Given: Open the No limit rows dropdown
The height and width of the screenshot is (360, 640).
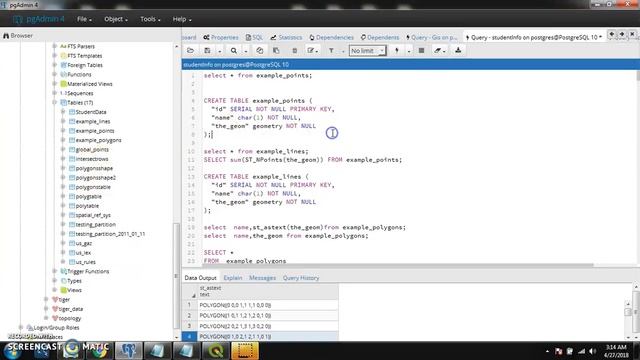Looking at the screenshot, I should [367, 51].
